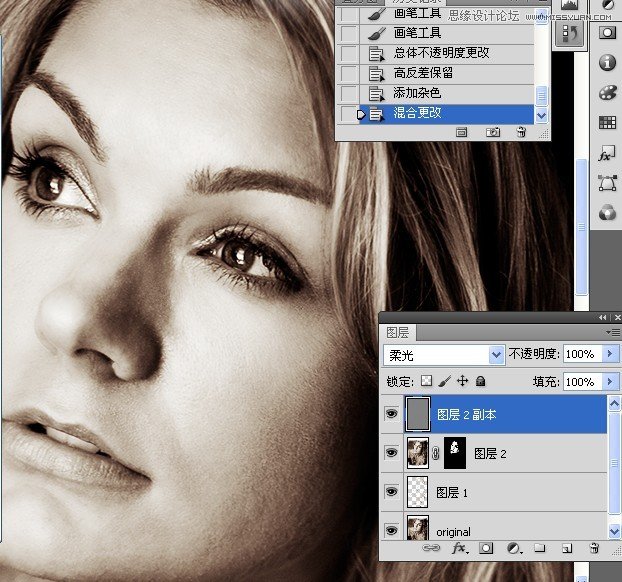Lock all with padlock icon

tap(480, 381)
